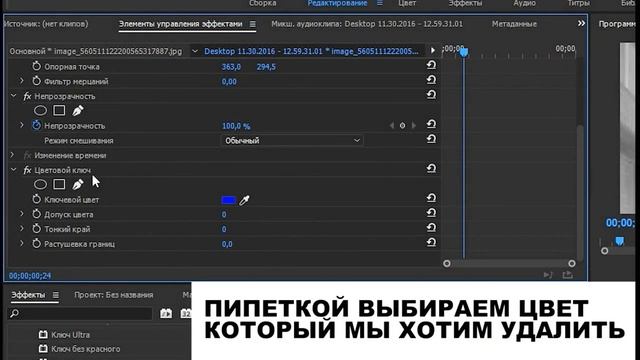
Task: Open Проект: Без названия tab
Action: pyautogui.click(x=114, y=295)
